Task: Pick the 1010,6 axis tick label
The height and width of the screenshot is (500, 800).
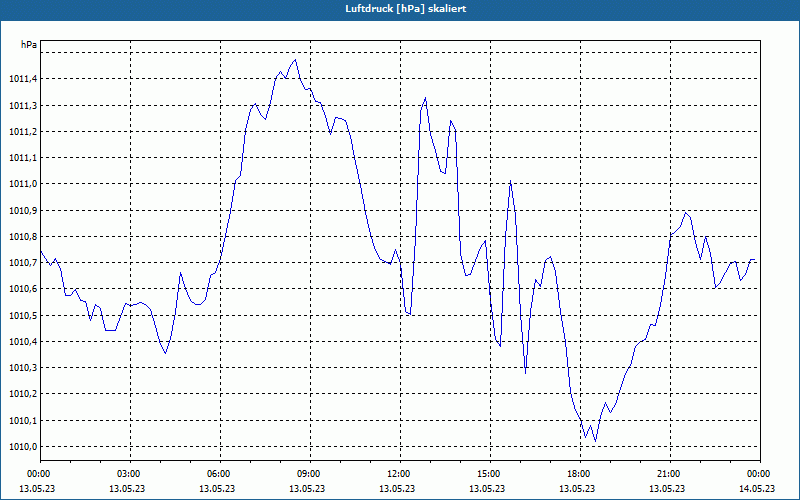Action: [x=22, y=289]
